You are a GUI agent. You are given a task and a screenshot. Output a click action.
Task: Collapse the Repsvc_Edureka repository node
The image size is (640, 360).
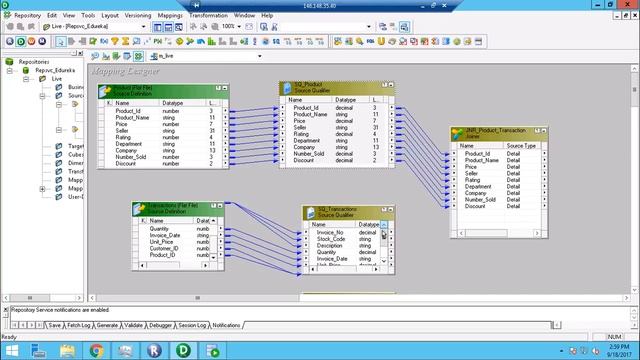tap(10, 70)
